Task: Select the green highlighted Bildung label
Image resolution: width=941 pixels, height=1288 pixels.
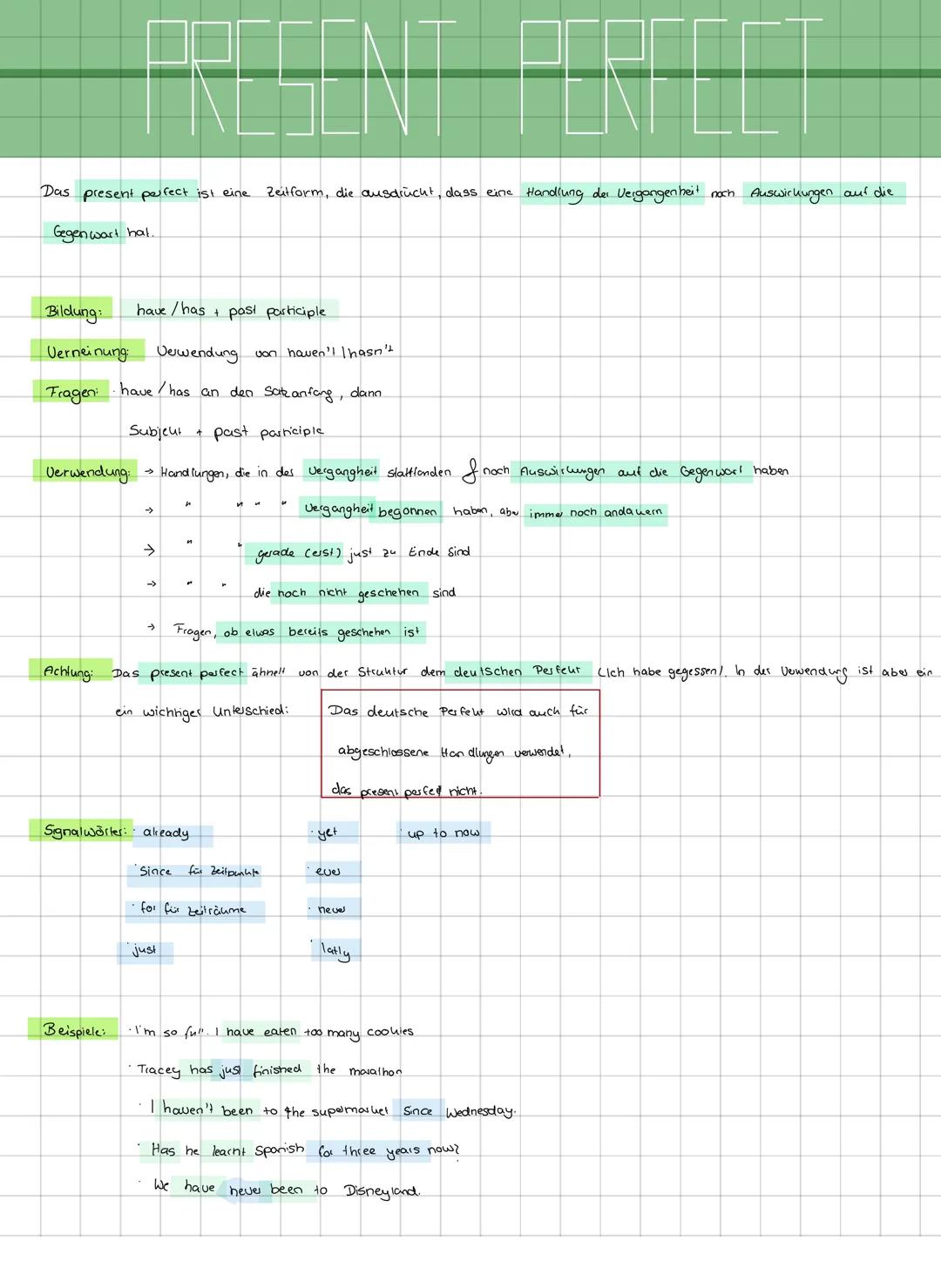Action: 72,310
